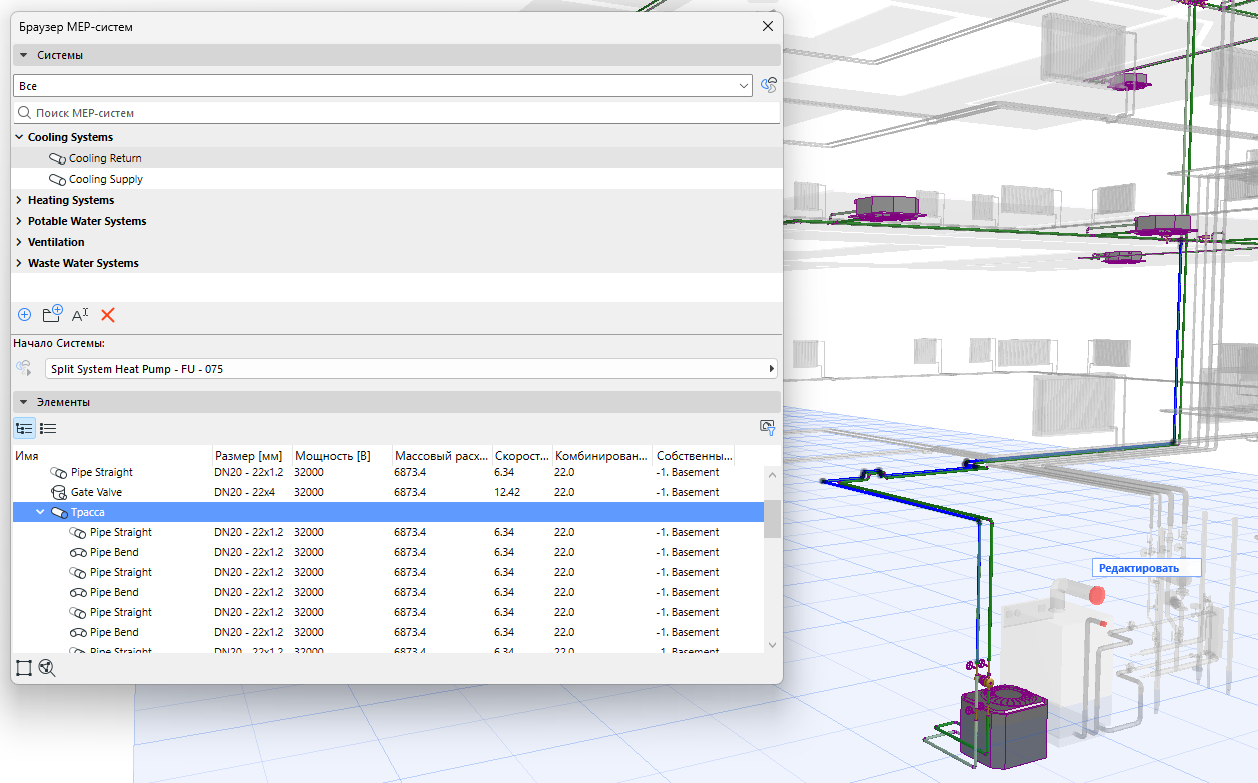Click the system filter icon beside the Все dropdown
Viewport: 1258px width, 783px height.
coord(769,86)
